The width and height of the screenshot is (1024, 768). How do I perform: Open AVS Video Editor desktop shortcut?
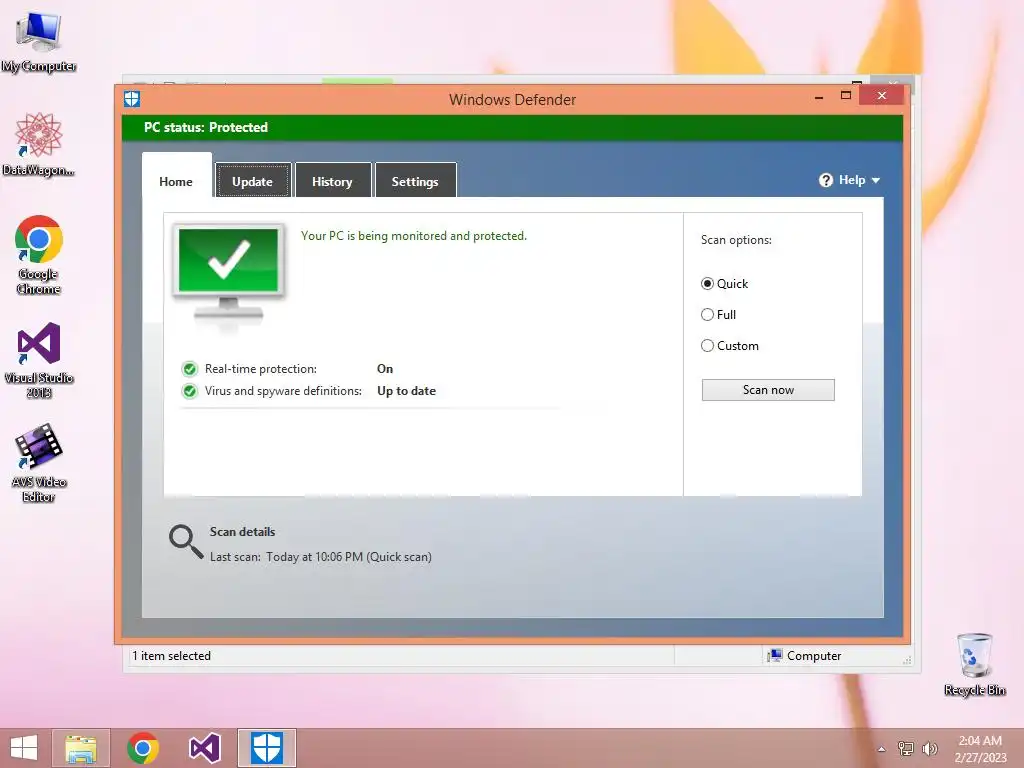[39, 463]
